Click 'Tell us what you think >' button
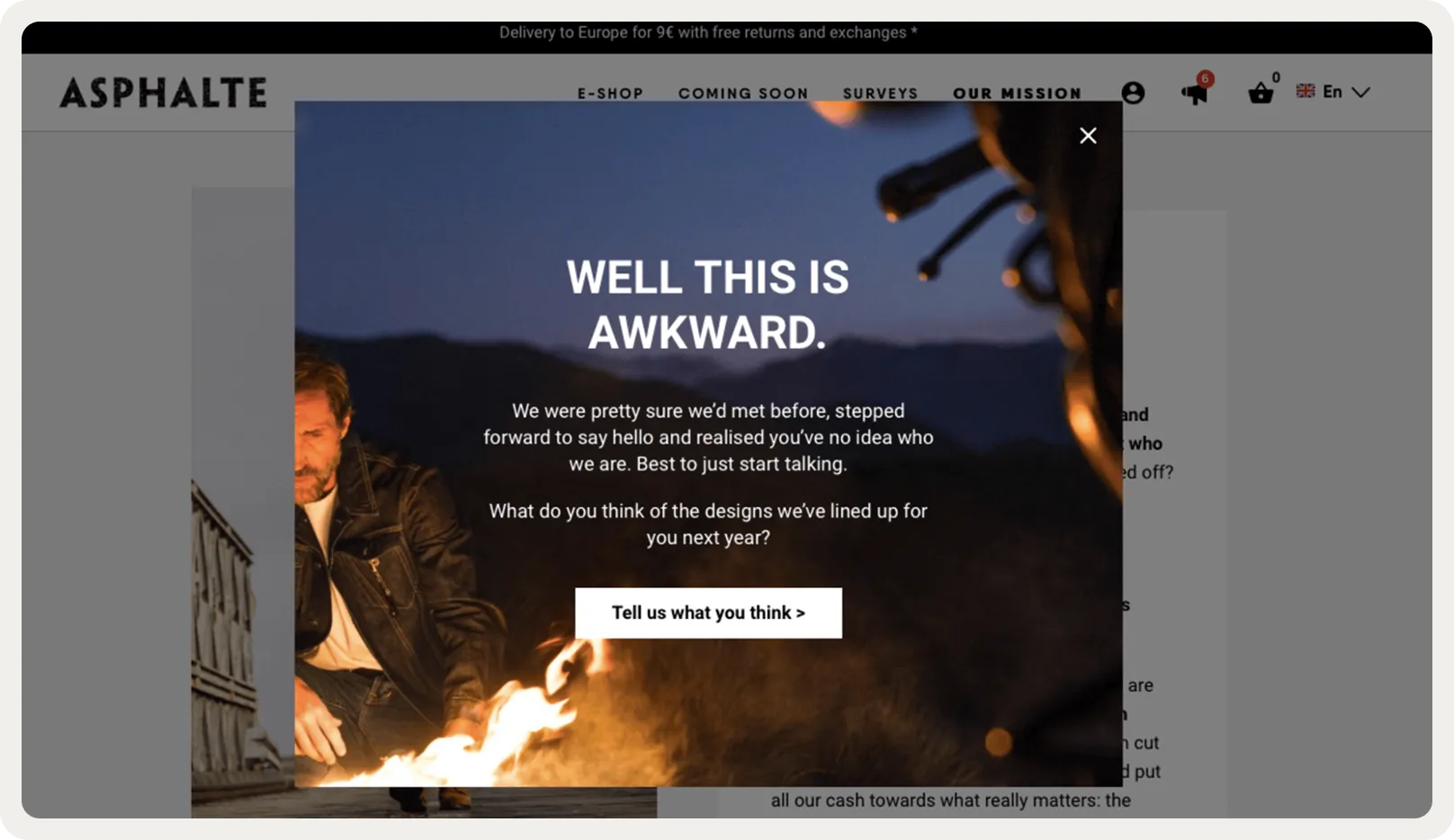 709,613
